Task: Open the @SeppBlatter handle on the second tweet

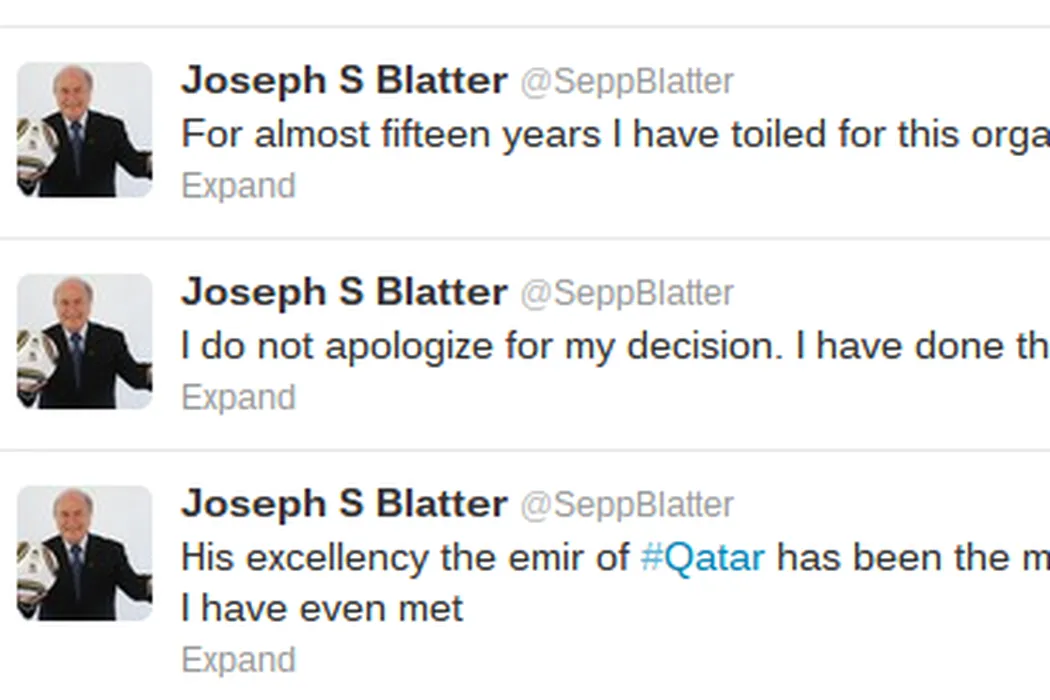Action: point(627,294)
